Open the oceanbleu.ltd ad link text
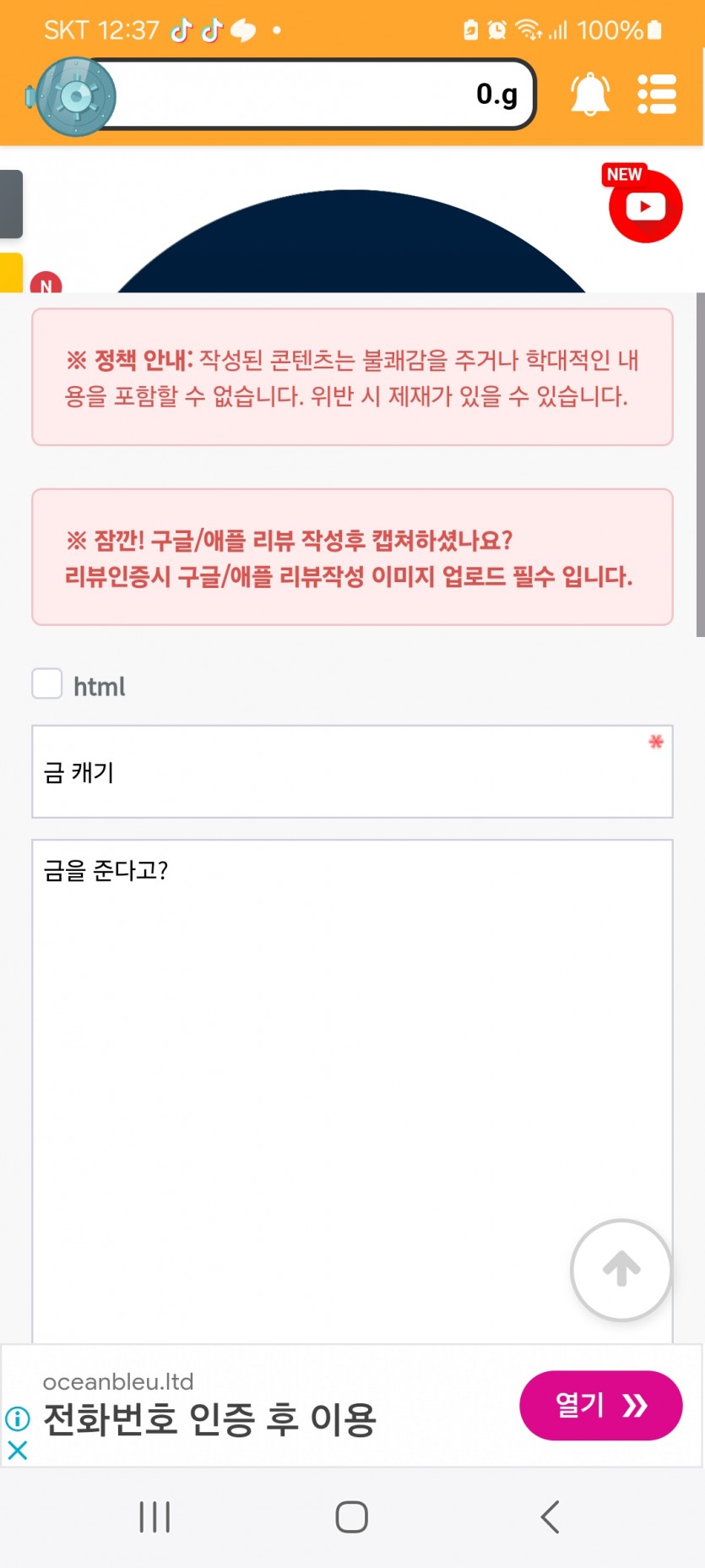The width and height of the screenshot is (705, 1568). [118, 1381]
